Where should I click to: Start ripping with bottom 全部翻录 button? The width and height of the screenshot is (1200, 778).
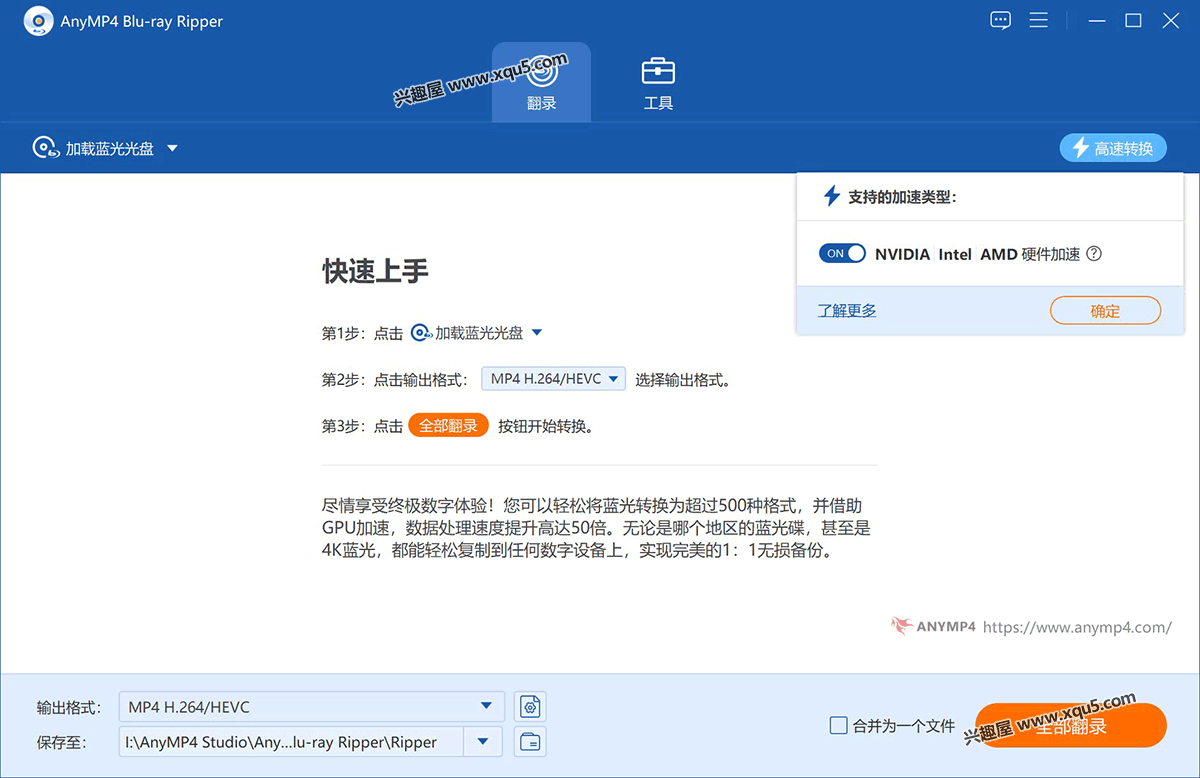pos(1071,726)
